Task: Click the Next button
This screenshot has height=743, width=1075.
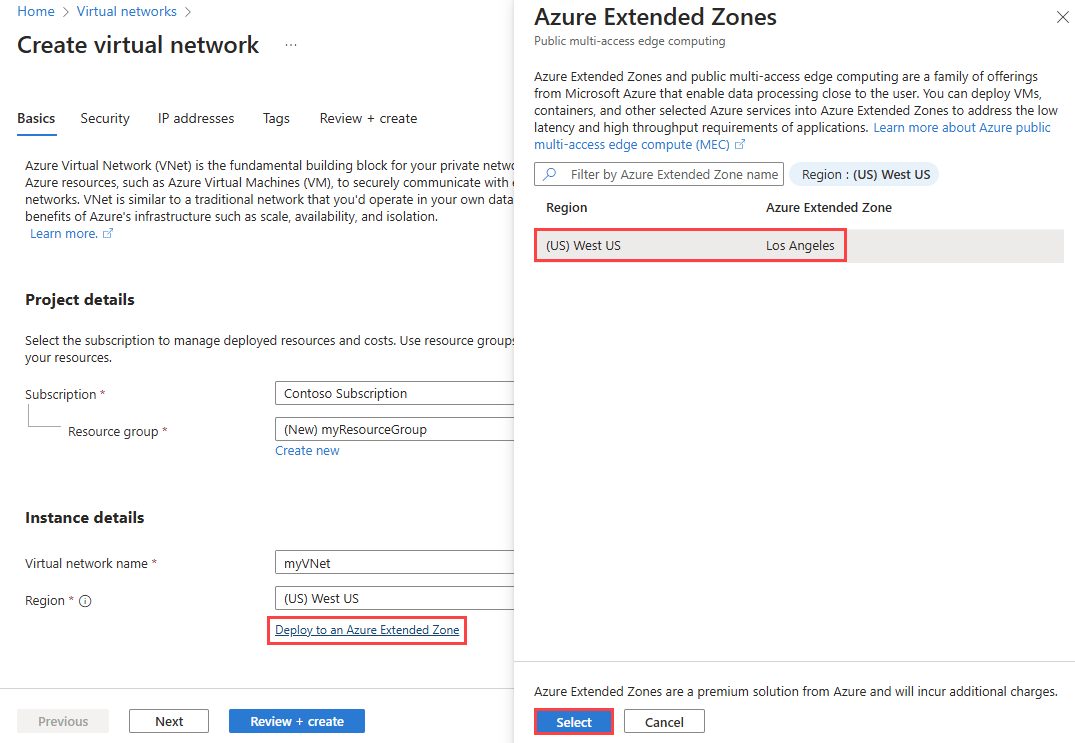Action: (x=168, y=720)
